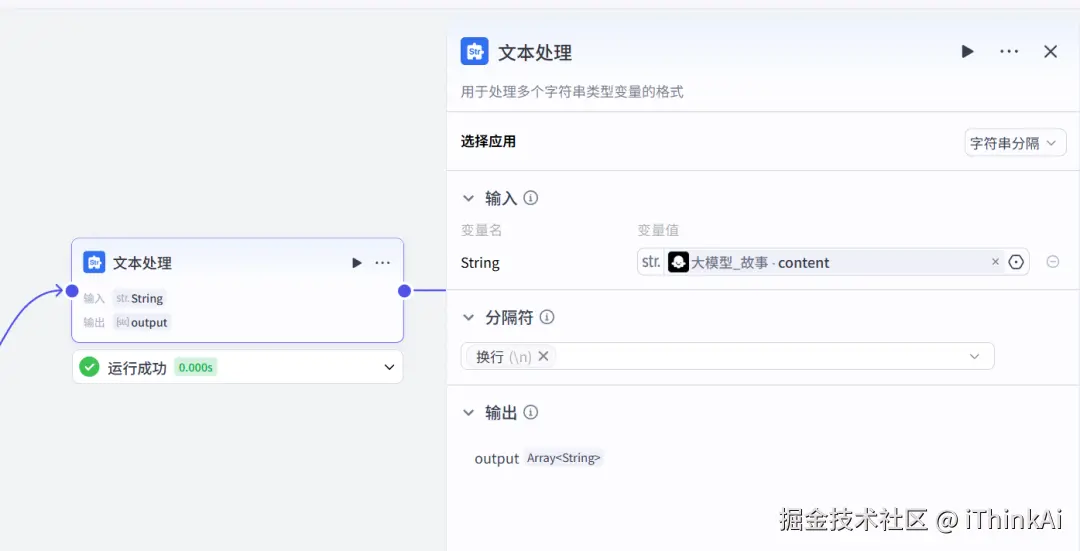Screen dimensions: 1080x551
Task: Collapse the 输出 section
Action: (468, 413)
